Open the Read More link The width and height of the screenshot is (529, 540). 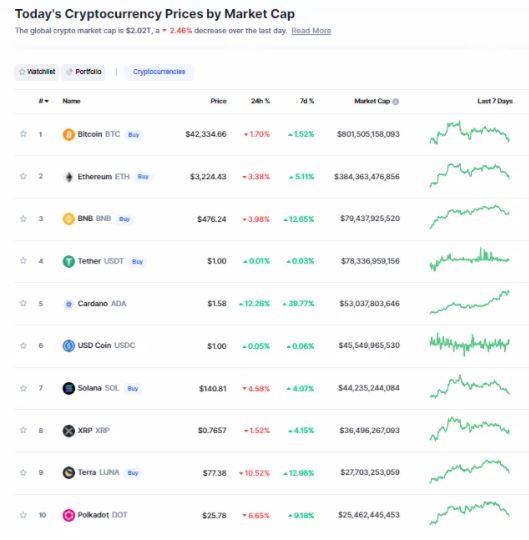311,31
